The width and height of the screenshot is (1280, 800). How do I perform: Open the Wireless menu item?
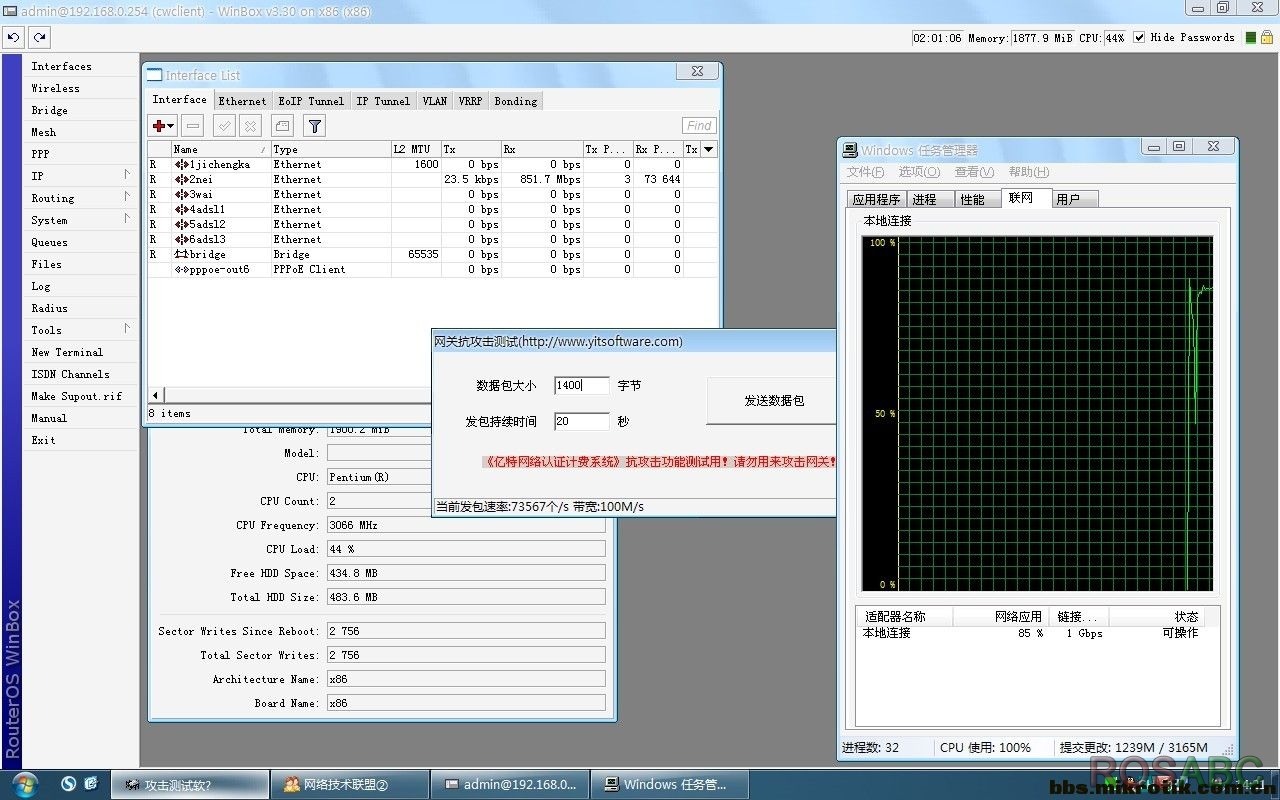click(55, 88)
